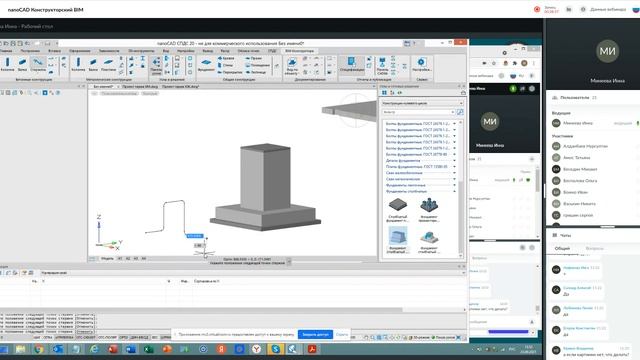Viewport: 640px width, 360px height.
Task: Toggle ОРТО mode in status bar
Action: click(x=124, y=338)
